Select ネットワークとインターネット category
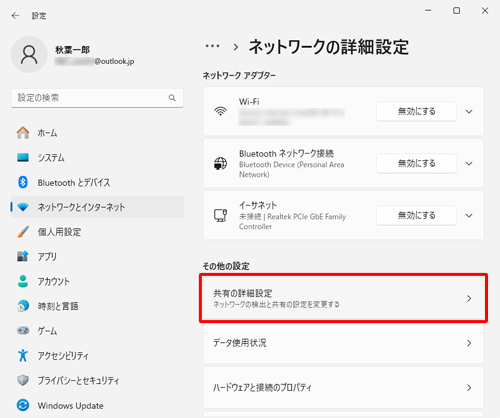Viewport: 500px width, 418px height. 97,207
